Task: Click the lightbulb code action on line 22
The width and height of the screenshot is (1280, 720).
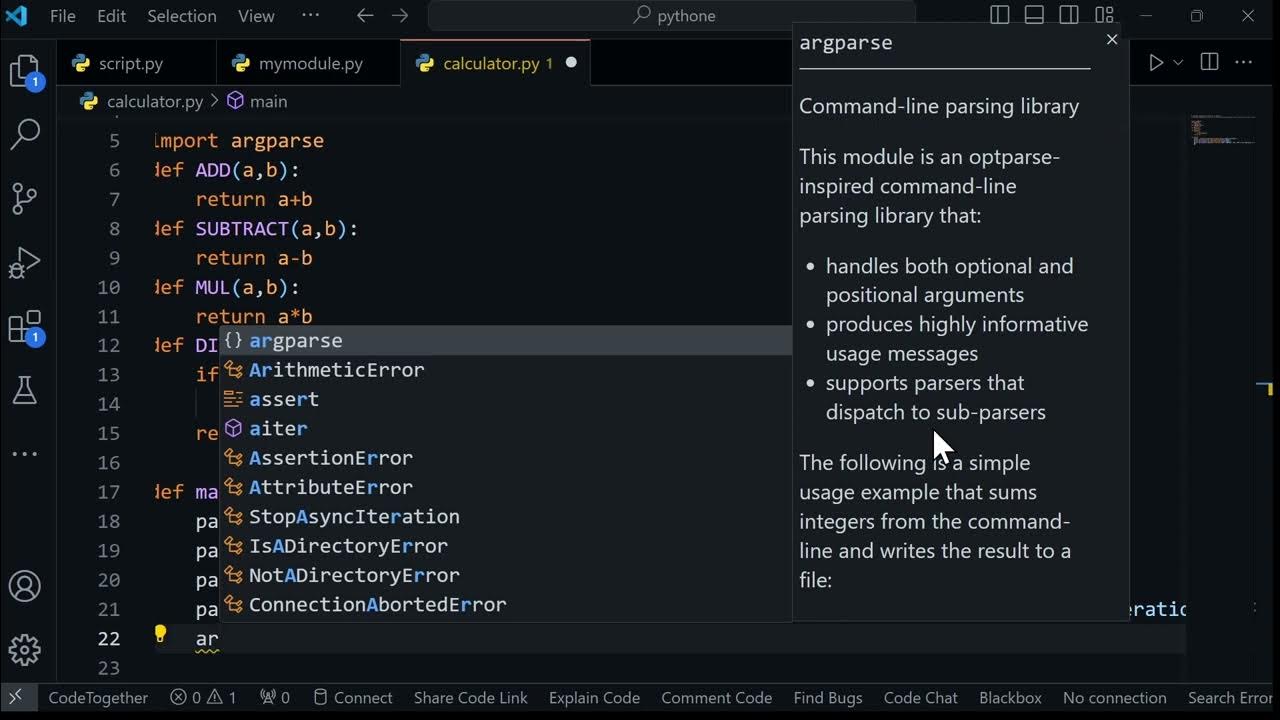Action: tap(160, 633)
